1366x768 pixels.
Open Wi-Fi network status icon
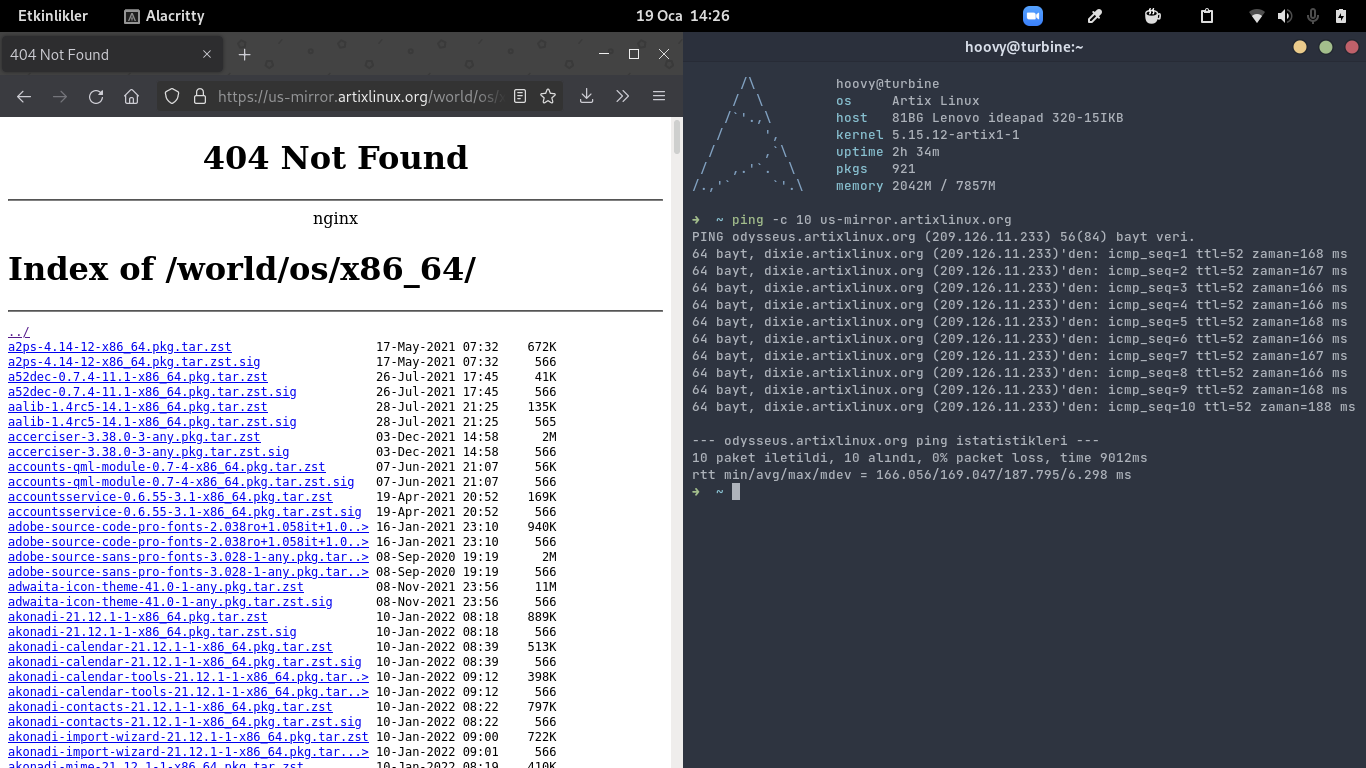(x=1257, y=16)
